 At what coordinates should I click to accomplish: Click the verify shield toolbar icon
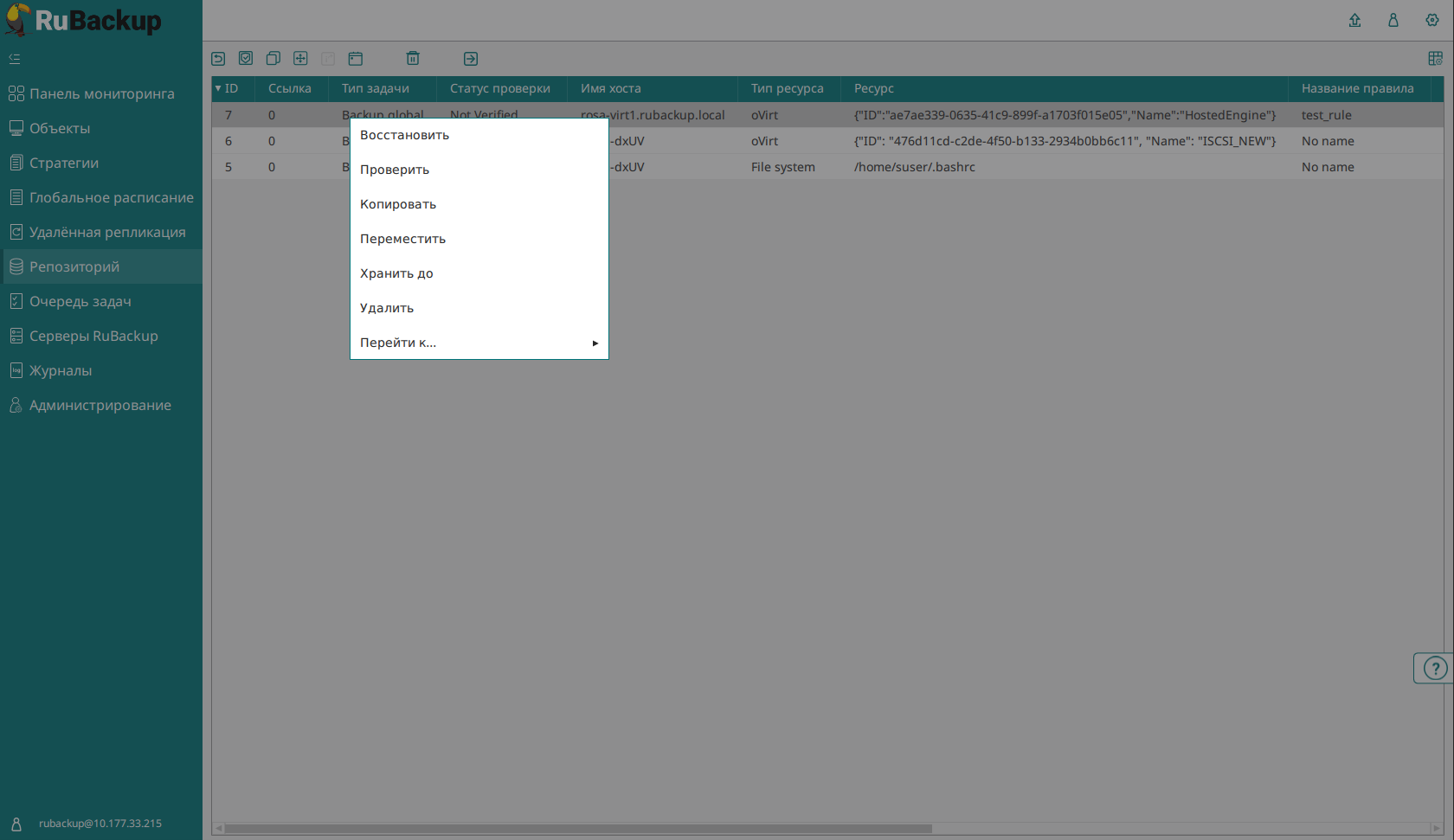click(246, 59)
